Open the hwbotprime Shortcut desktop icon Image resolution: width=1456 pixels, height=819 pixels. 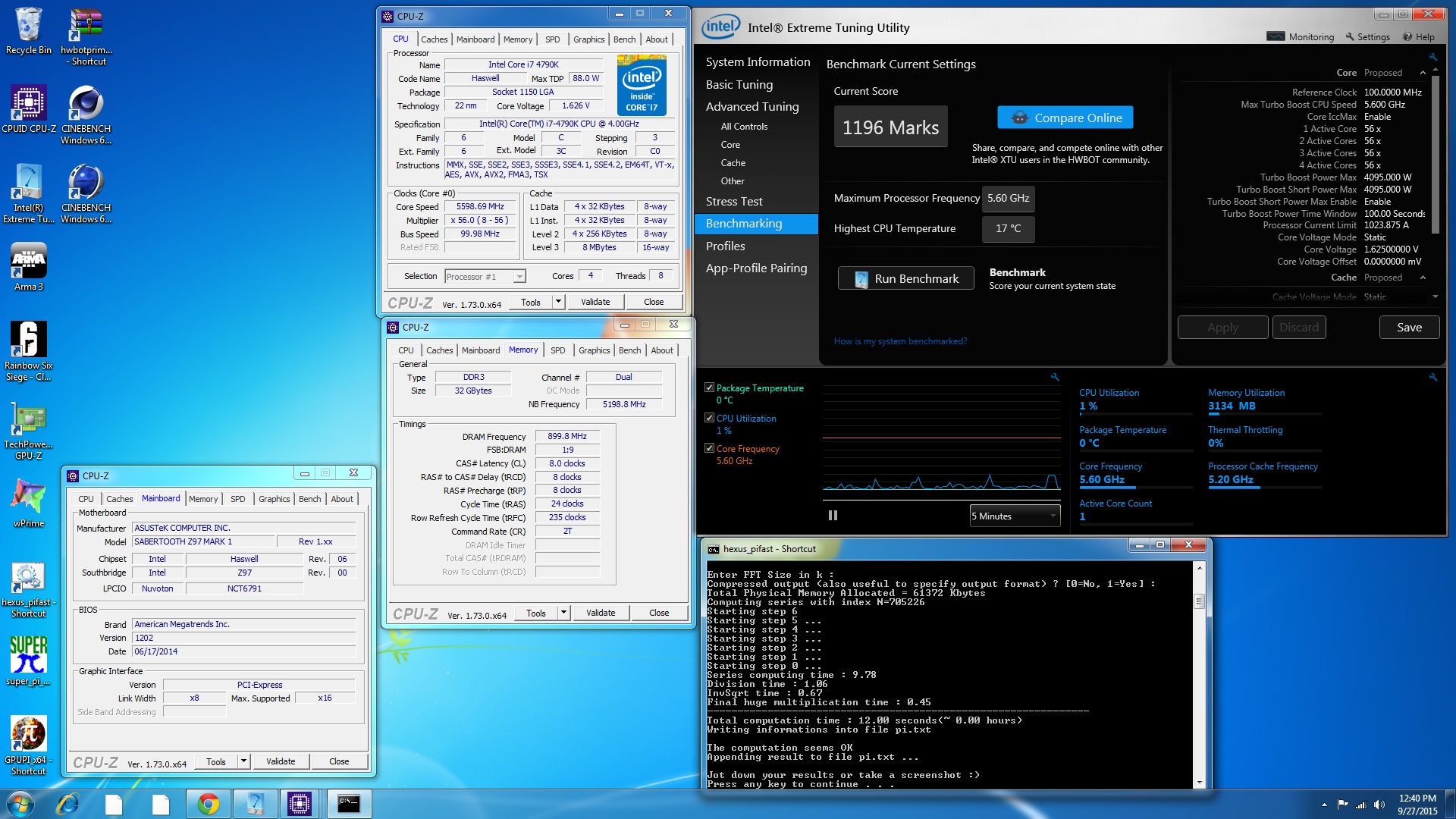86,36
